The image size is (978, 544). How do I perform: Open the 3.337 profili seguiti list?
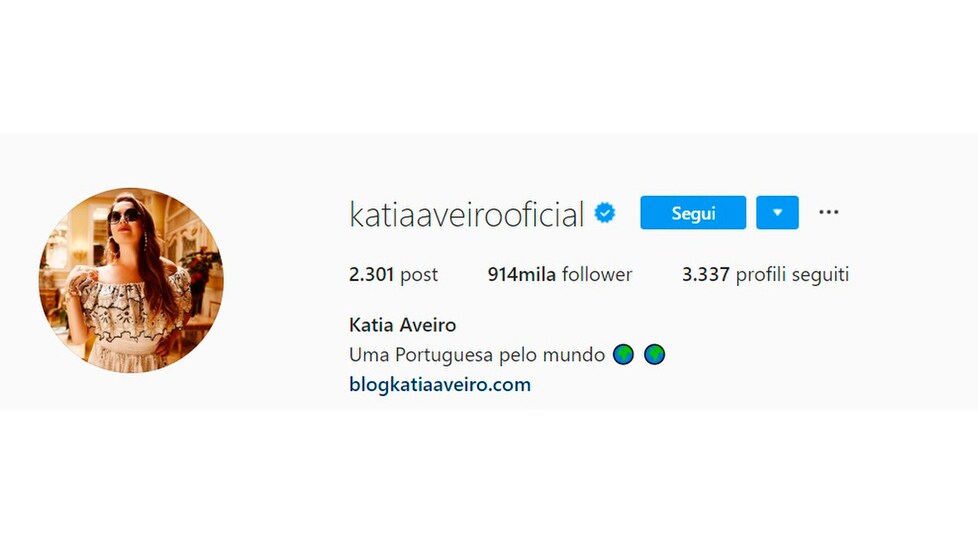[x=765, y=274]
